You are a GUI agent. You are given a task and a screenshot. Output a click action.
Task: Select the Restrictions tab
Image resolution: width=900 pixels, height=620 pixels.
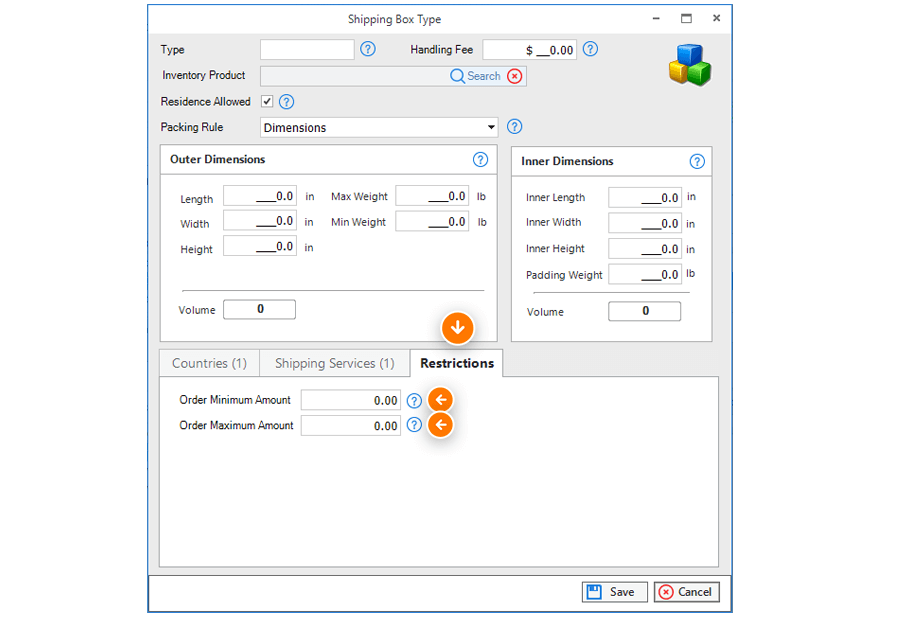[x=457, y=363]
